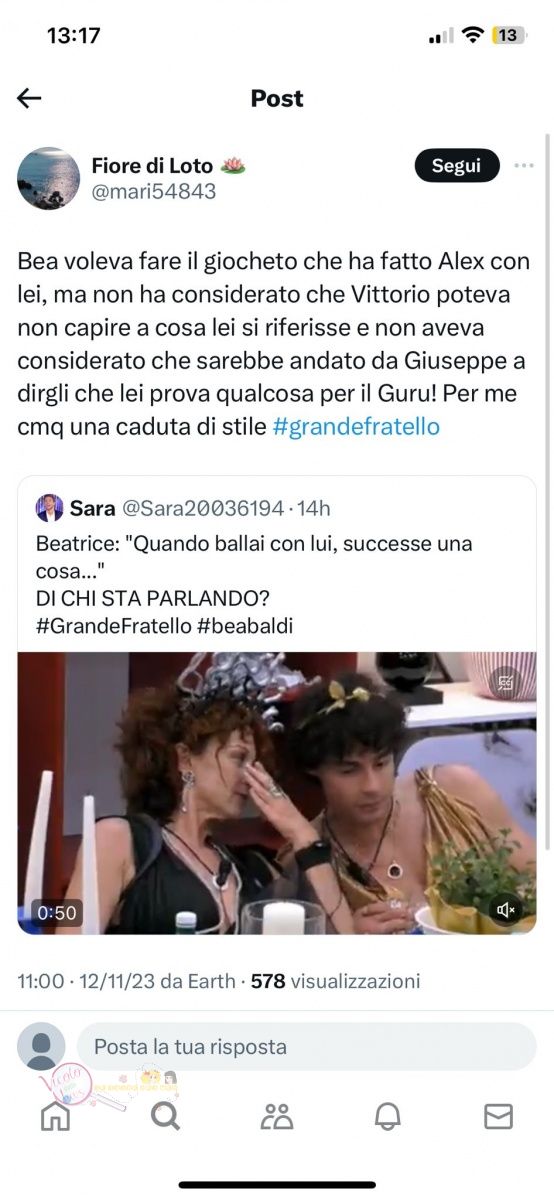554x1200 pixels.
Task: Tap the captions icon on the video
Action: 506,682
